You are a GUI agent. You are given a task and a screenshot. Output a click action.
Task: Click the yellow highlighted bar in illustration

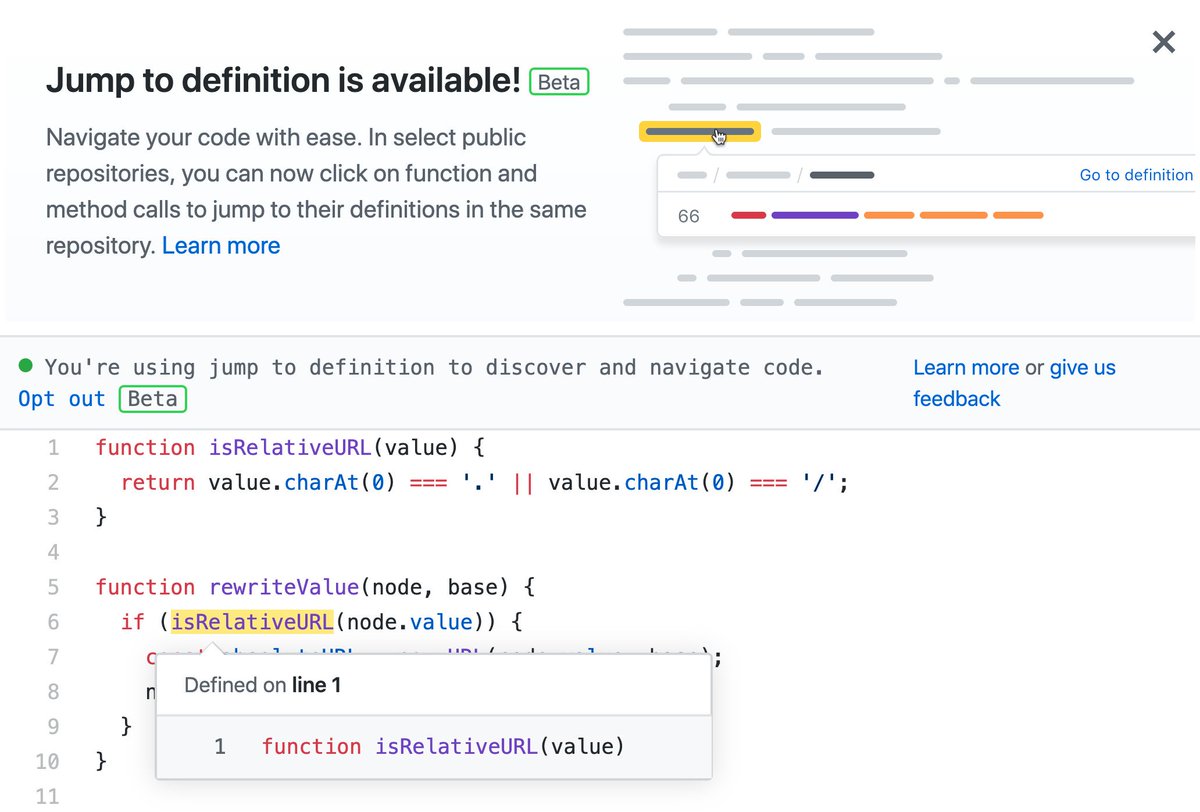pos(700,132)
